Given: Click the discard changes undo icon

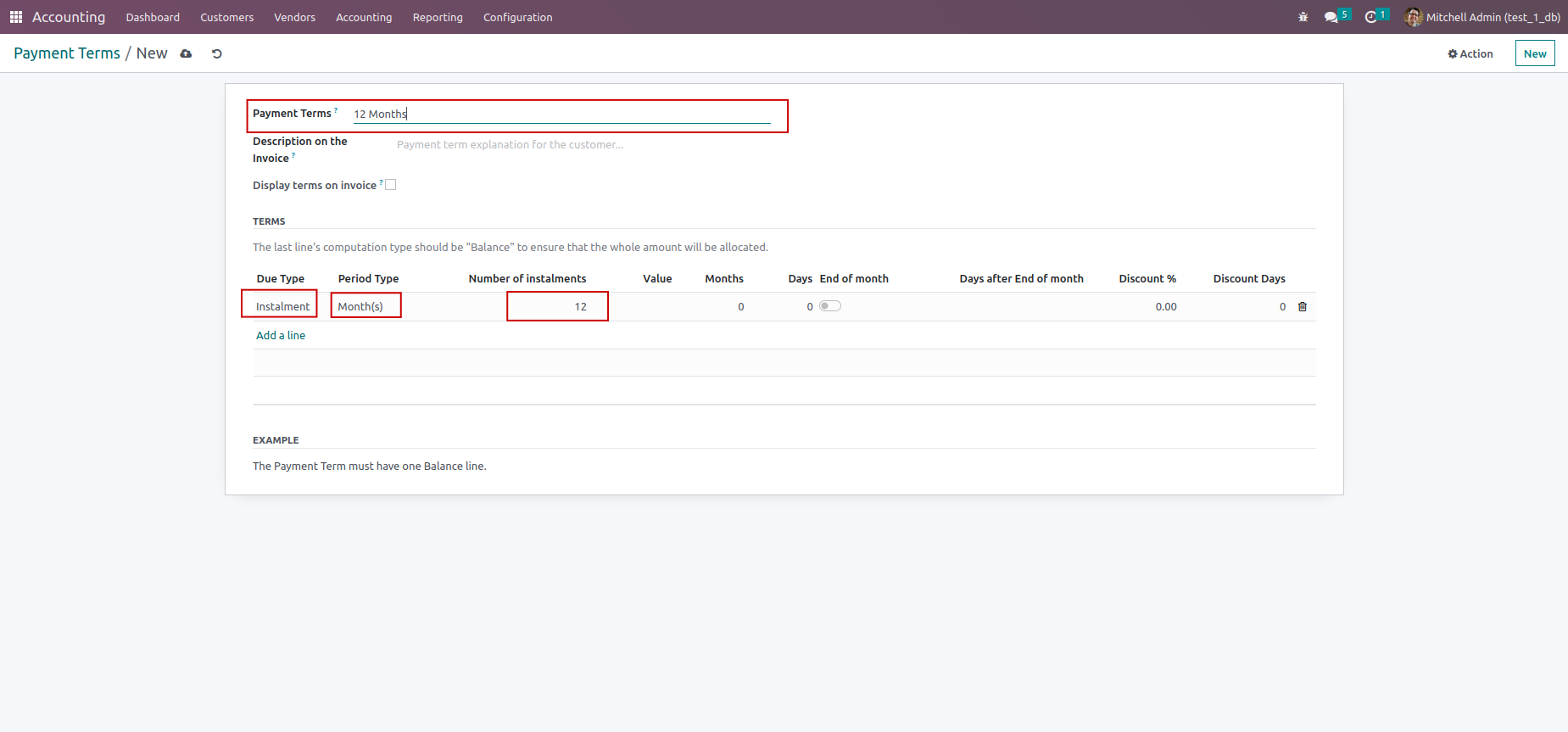Looking at the screenshot, I should 217,53.
